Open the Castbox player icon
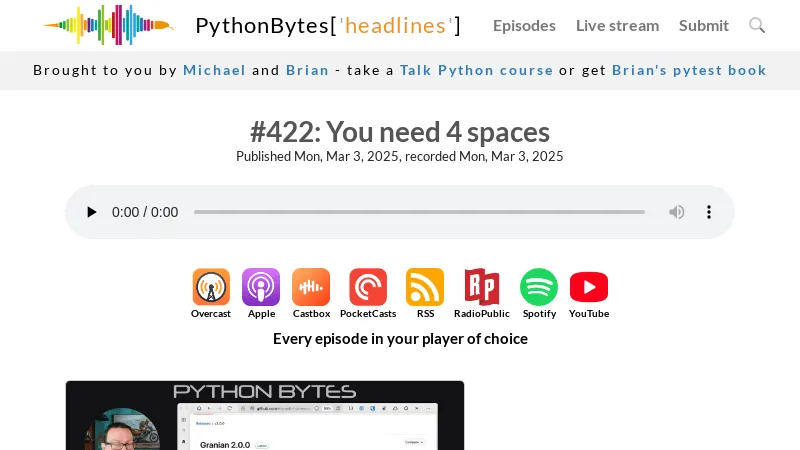Image resolution: width=800 pixels, height=450 pixels. [x=311, y=288]
